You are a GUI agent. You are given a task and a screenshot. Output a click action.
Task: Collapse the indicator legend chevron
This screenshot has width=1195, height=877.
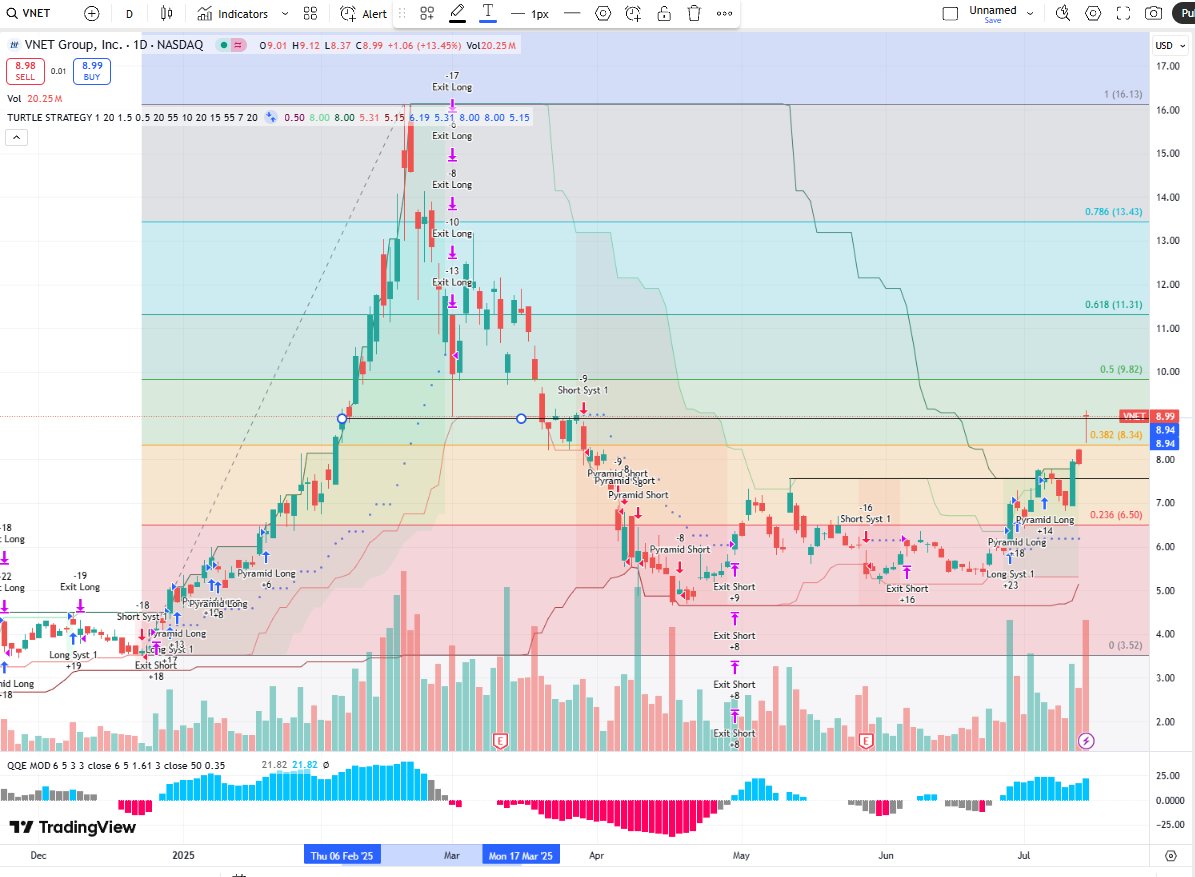tap(17, 137)
